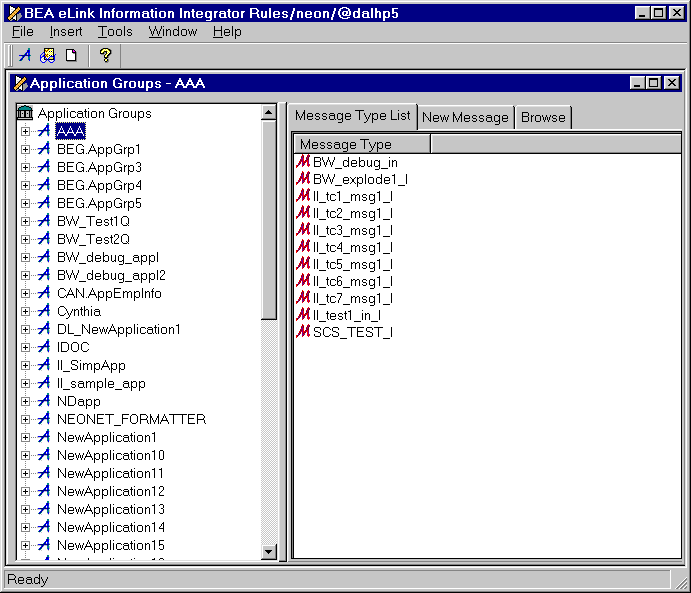
Task: Click the A icon beside BEG.AppGrp5
Action: pos(44,203)
